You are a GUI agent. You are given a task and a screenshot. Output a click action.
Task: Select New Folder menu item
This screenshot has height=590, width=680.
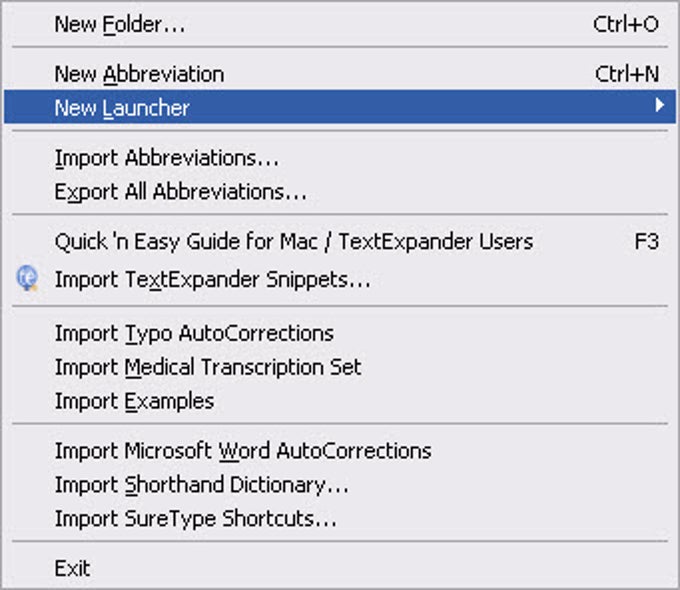pos(119,25)
